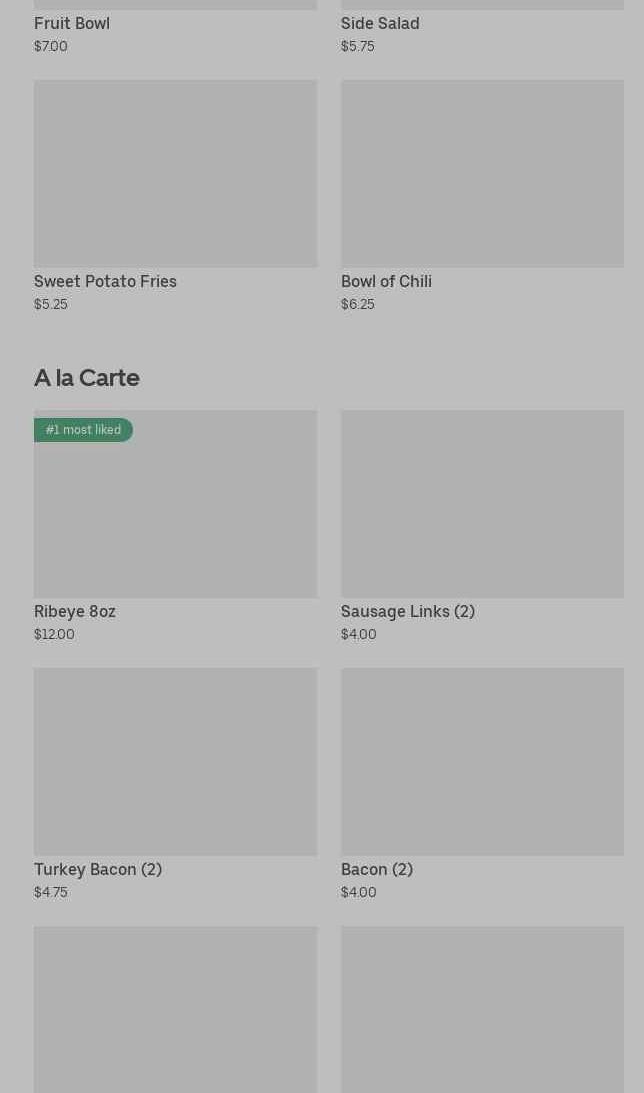Select the Bacon (2) item name
The height and width of the screenshot is (1093, 644).
click(377, 869)
